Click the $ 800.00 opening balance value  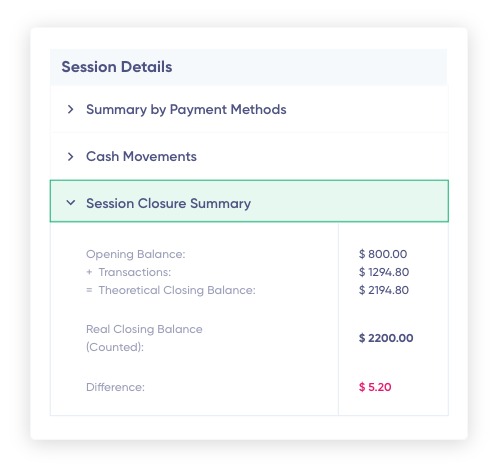[x=383, y=254]
